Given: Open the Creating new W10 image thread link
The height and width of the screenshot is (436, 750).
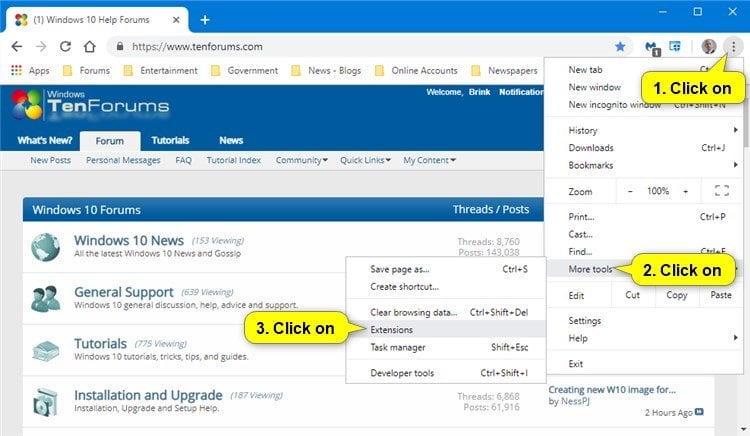Looking at the screenshot, I should [x=612, y=390].
